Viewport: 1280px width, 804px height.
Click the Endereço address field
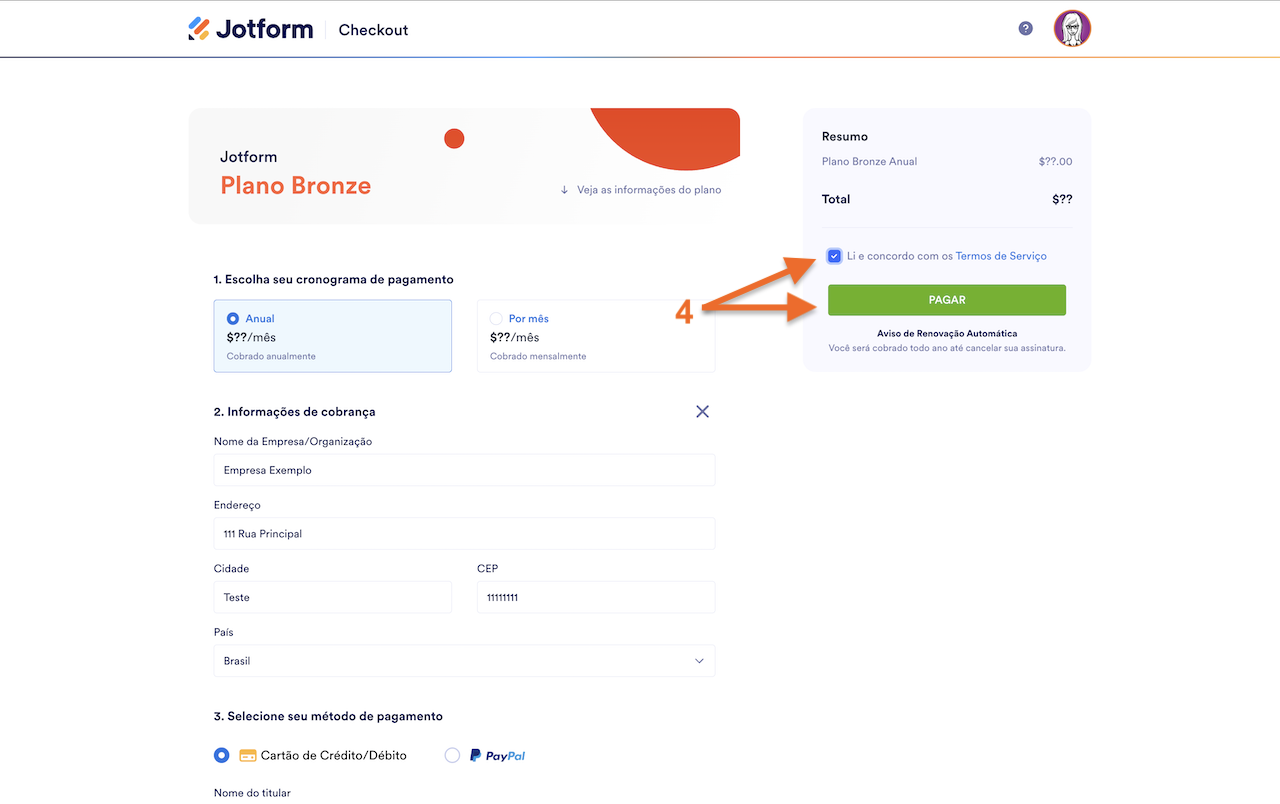[464, 533]
